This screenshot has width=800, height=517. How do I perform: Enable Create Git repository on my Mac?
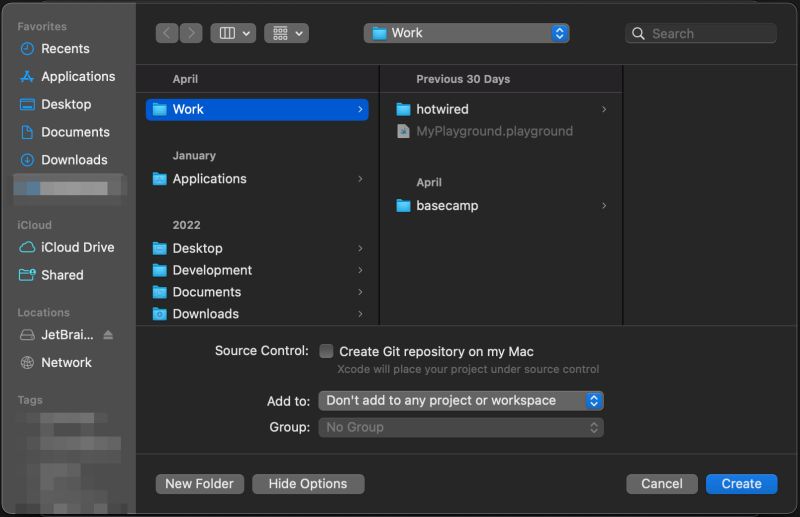[x=326, y=351]
